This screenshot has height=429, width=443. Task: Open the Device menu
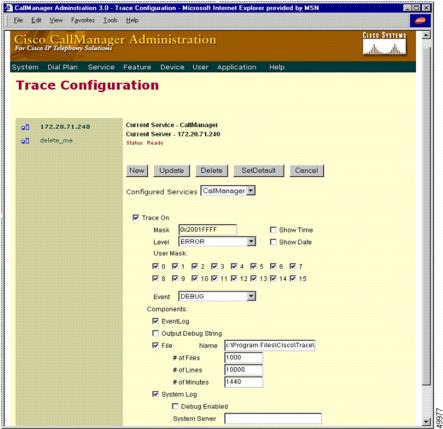[x=172, y=67]
